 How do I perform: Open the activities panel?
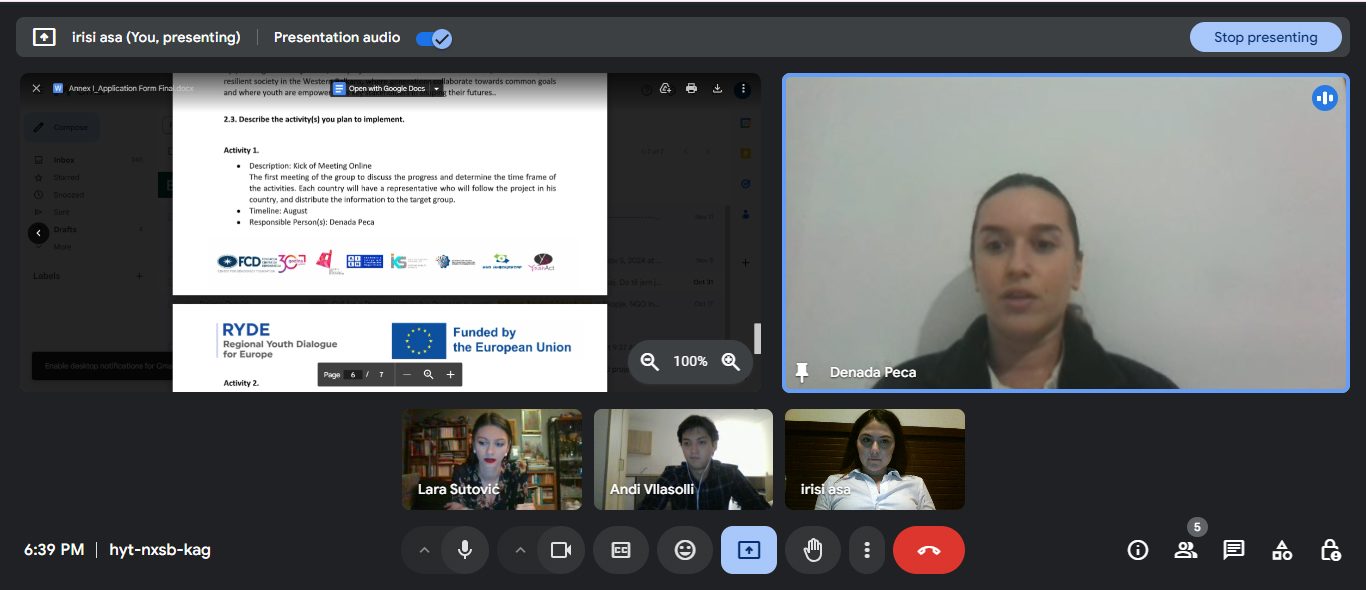[x=1282, y=549]
